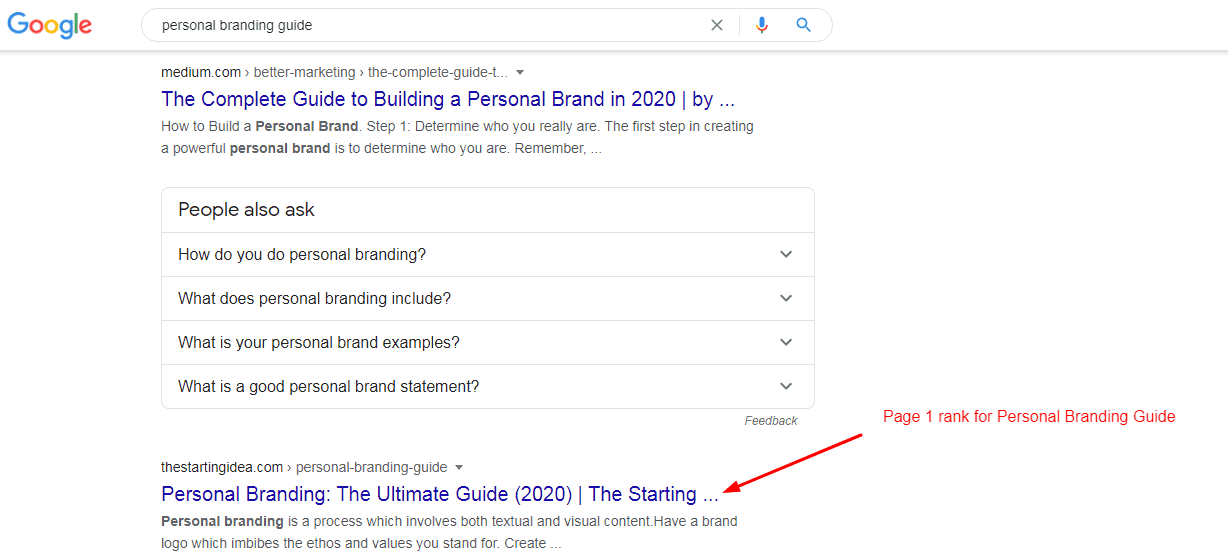Image resolution: width=1228 pixels, height=552 pixels.
Task: Click the "People also ask" heading
Action: click(x=246, y=210)
